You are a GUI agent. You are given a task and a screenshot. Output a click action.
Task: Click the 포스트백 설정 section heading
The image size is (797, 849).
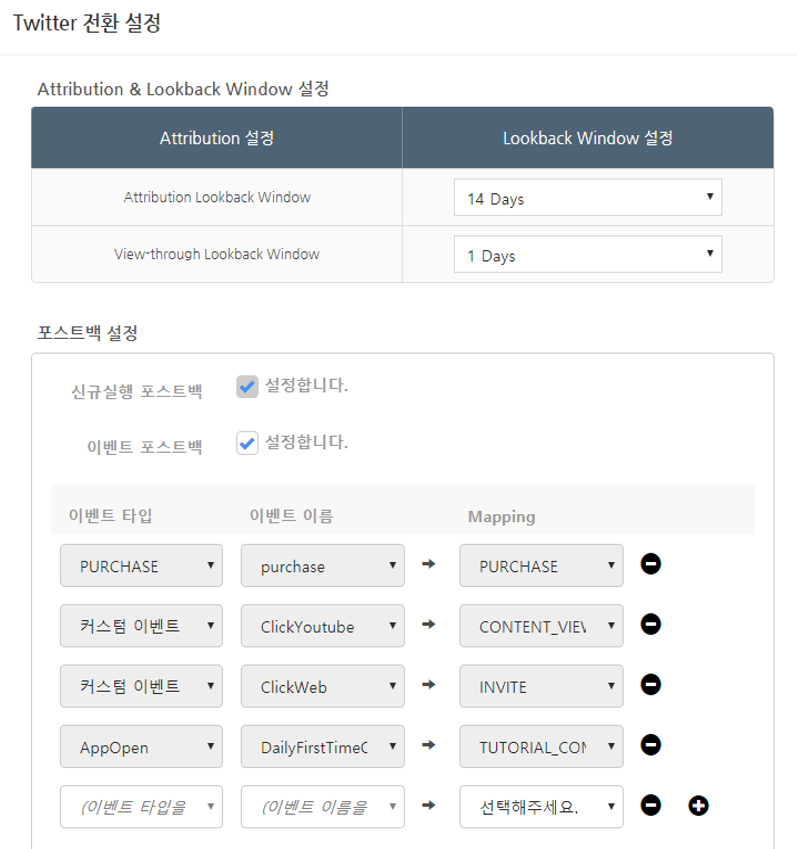[x=87, y=332]
